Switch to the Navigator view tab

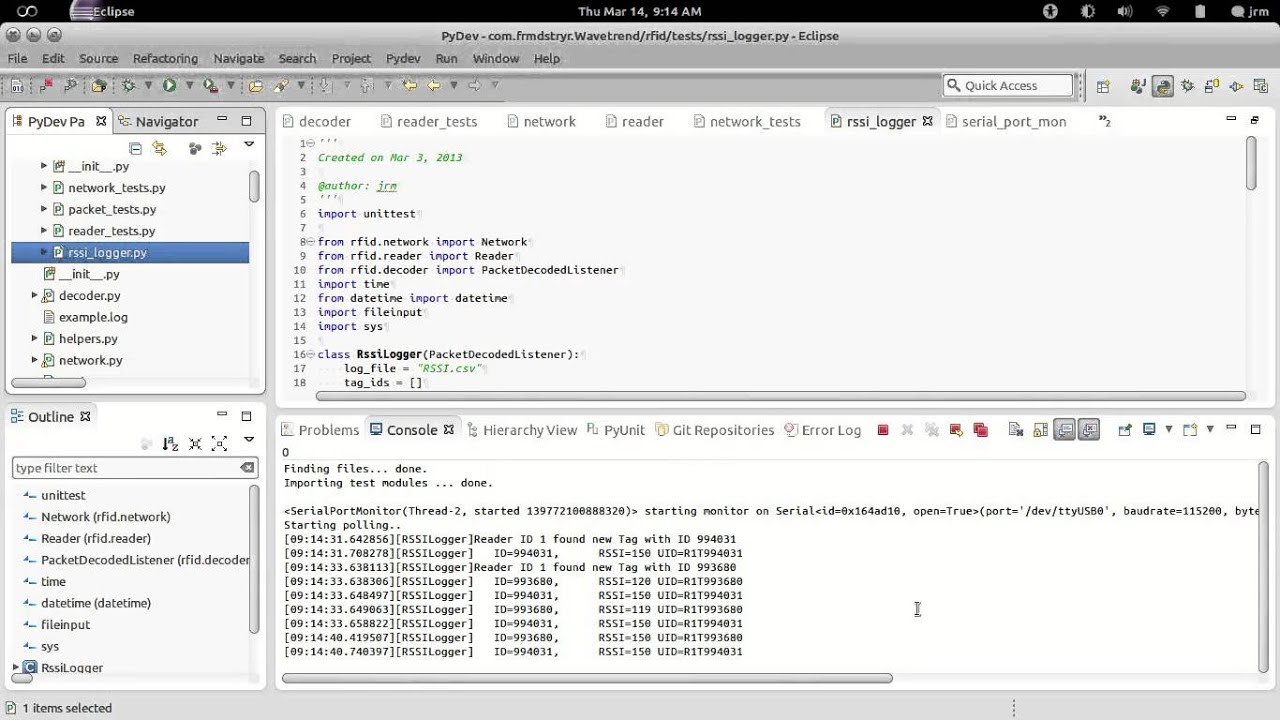point(158,121)
